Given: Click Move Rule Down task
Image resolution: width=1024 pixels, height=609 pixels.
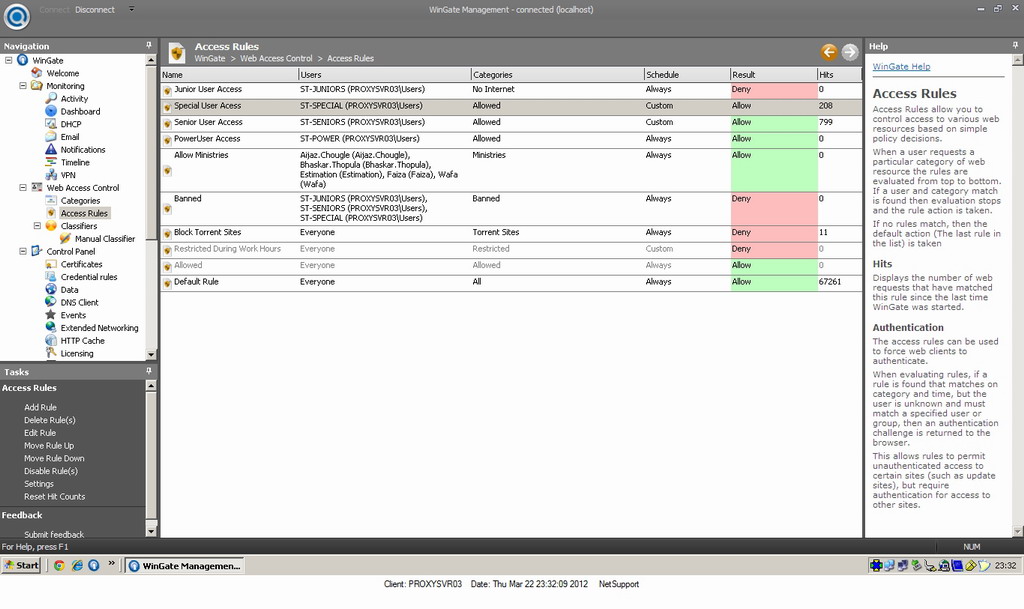Looking at the screenshot, I should [54, 458].
